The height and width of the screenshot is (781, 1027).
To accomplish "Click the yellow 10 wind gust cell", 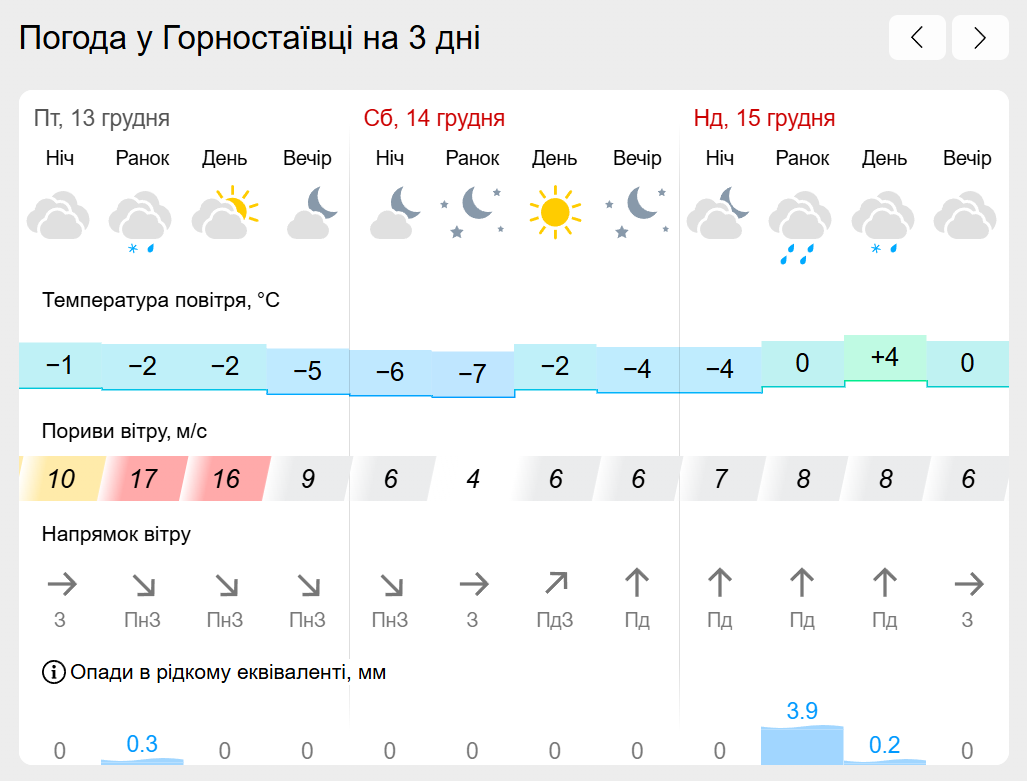I will pyautogui.click(x=60, y=479).
